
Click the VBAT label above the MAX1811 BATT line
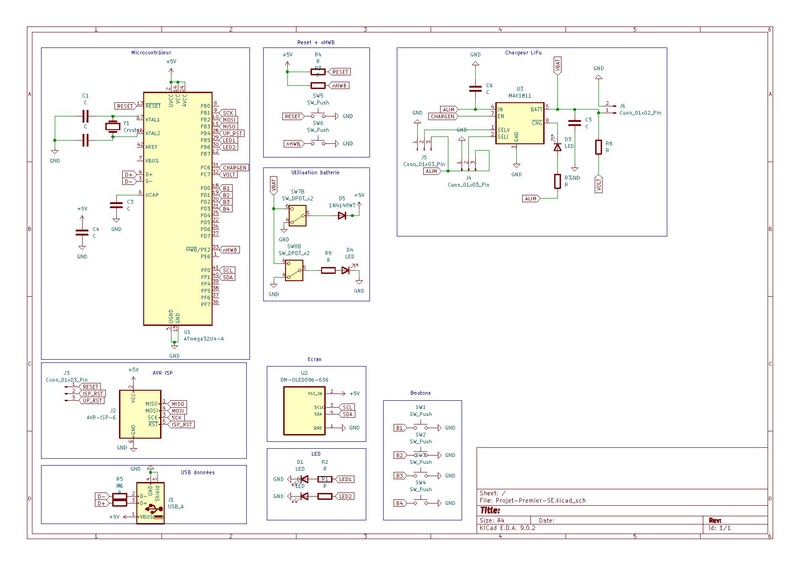pos(557,66)
